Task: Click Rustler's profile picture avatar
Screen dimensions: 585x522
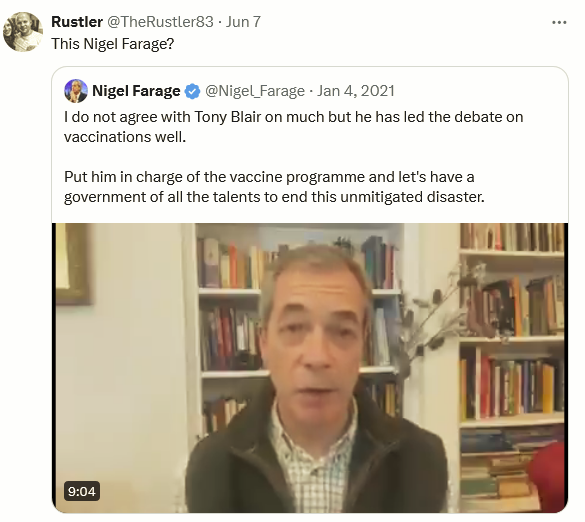Action: 23,32
